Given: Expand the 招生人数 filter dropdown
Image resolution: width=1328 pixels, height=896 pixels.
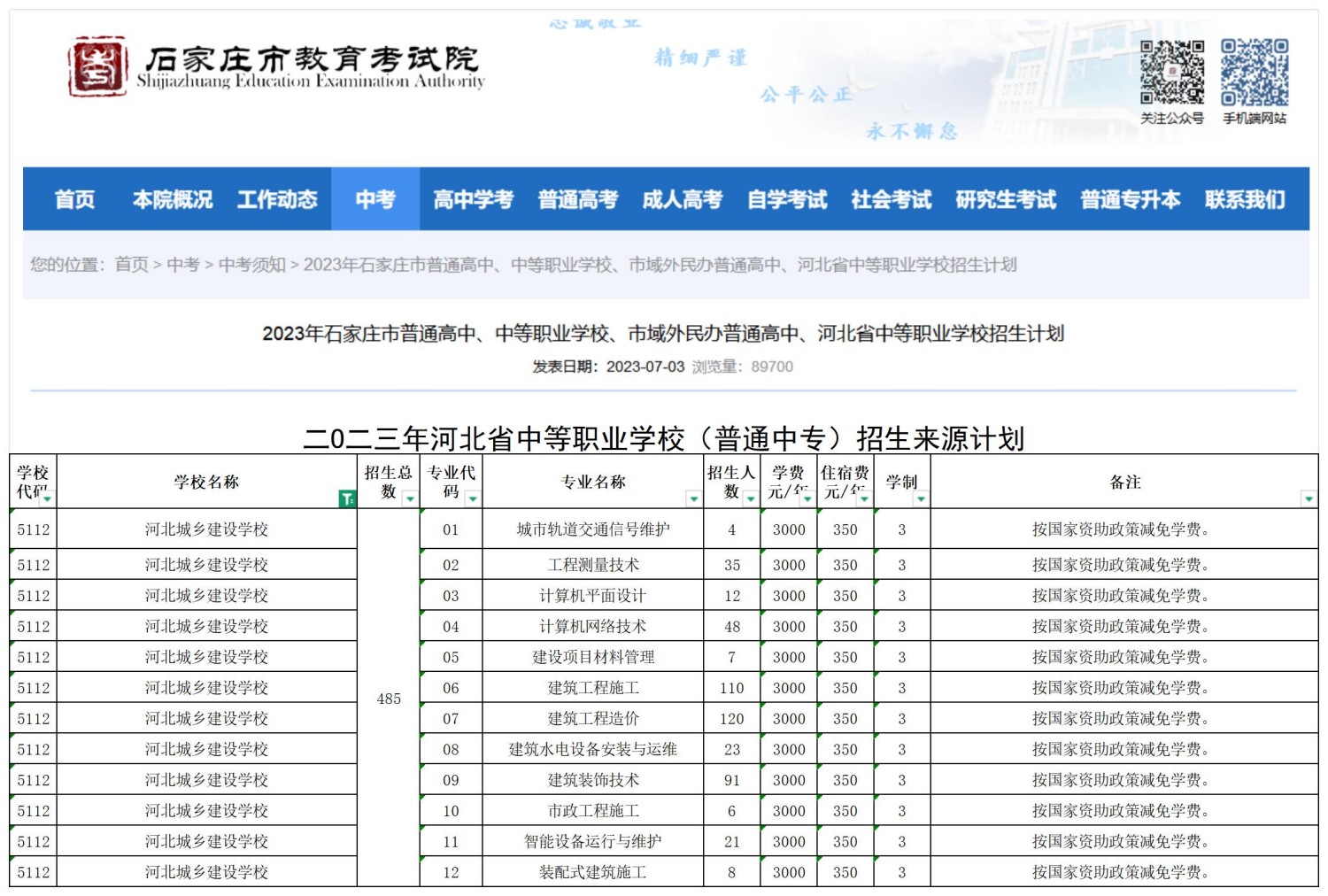Looking at the screenshot, I should [750, 499].
